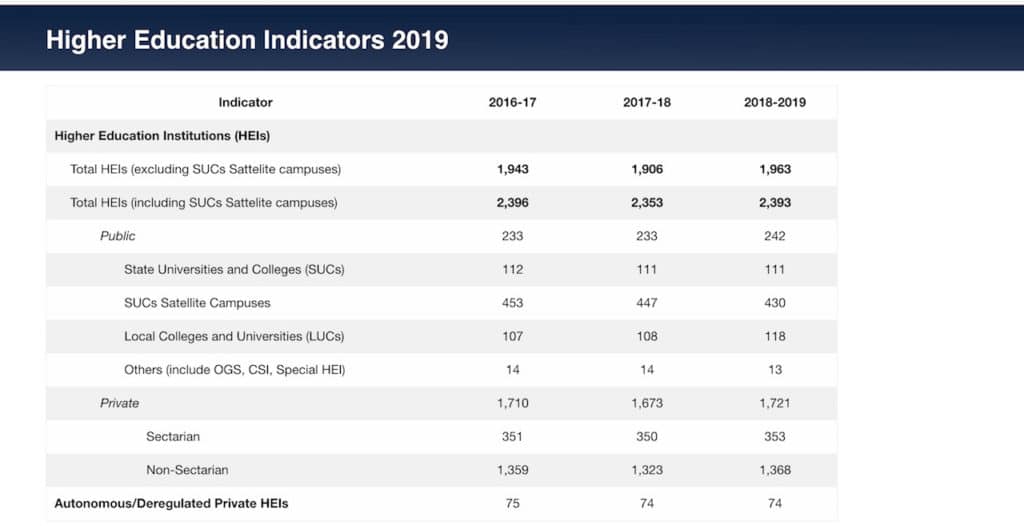
Task: Click the 2017-18 column header
Action: click(647, 102)
